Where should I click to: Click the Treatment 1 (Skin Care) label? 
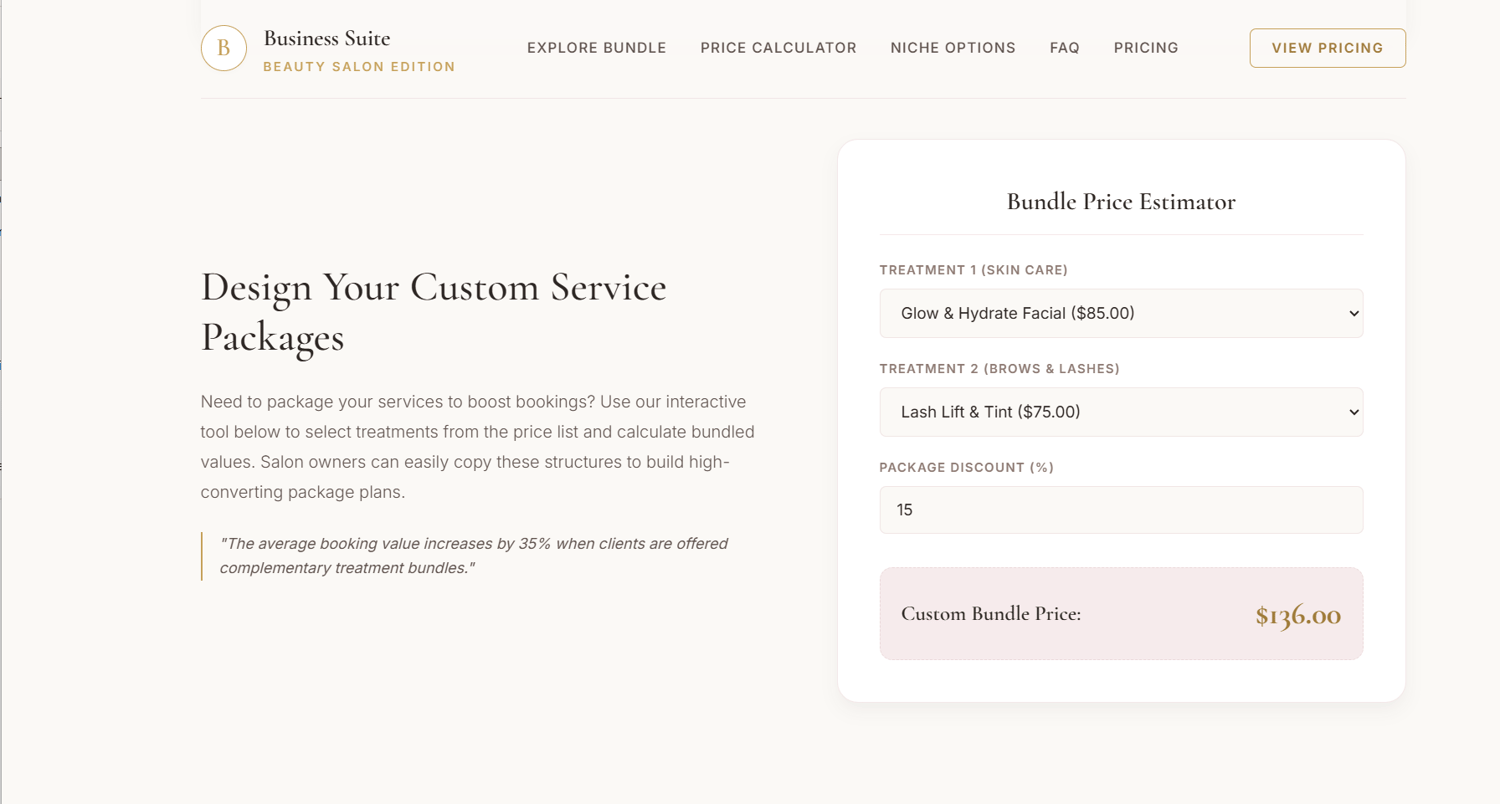click(x=974, y=270)
